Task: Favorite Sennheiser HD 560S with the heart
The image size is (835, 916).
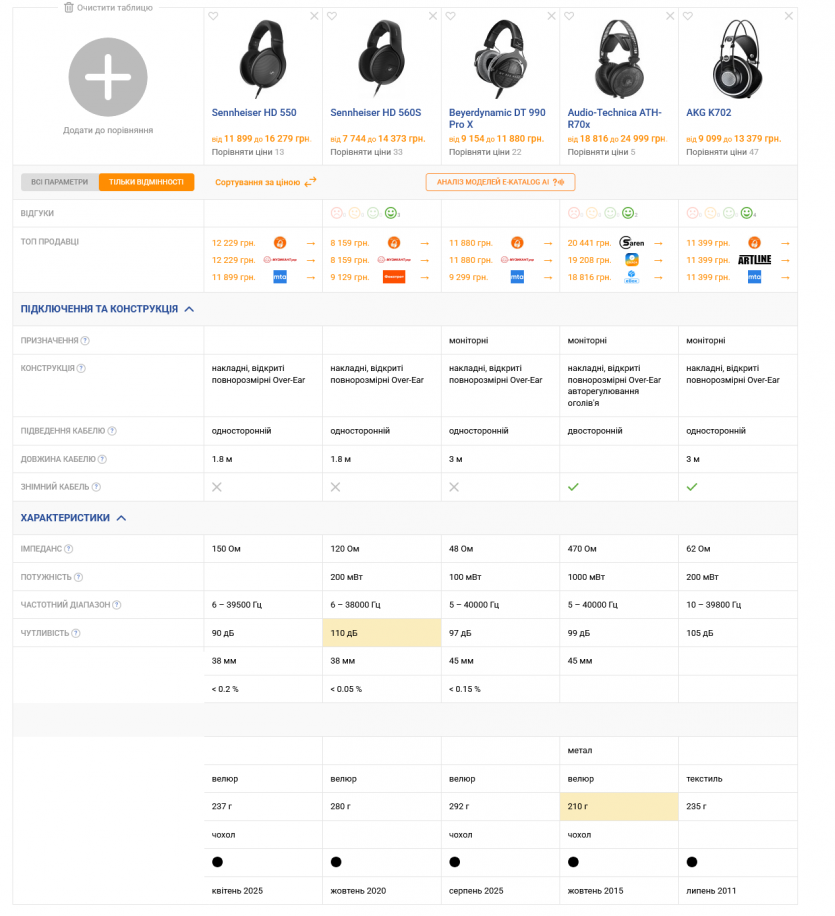Action: pyautogui.click(x=332, y=16)
